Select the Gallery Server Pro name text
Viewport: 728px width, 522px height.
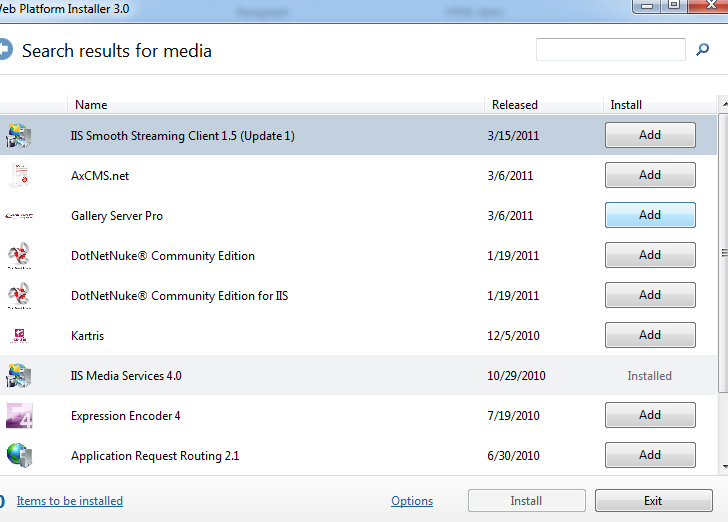coord(117,216)
